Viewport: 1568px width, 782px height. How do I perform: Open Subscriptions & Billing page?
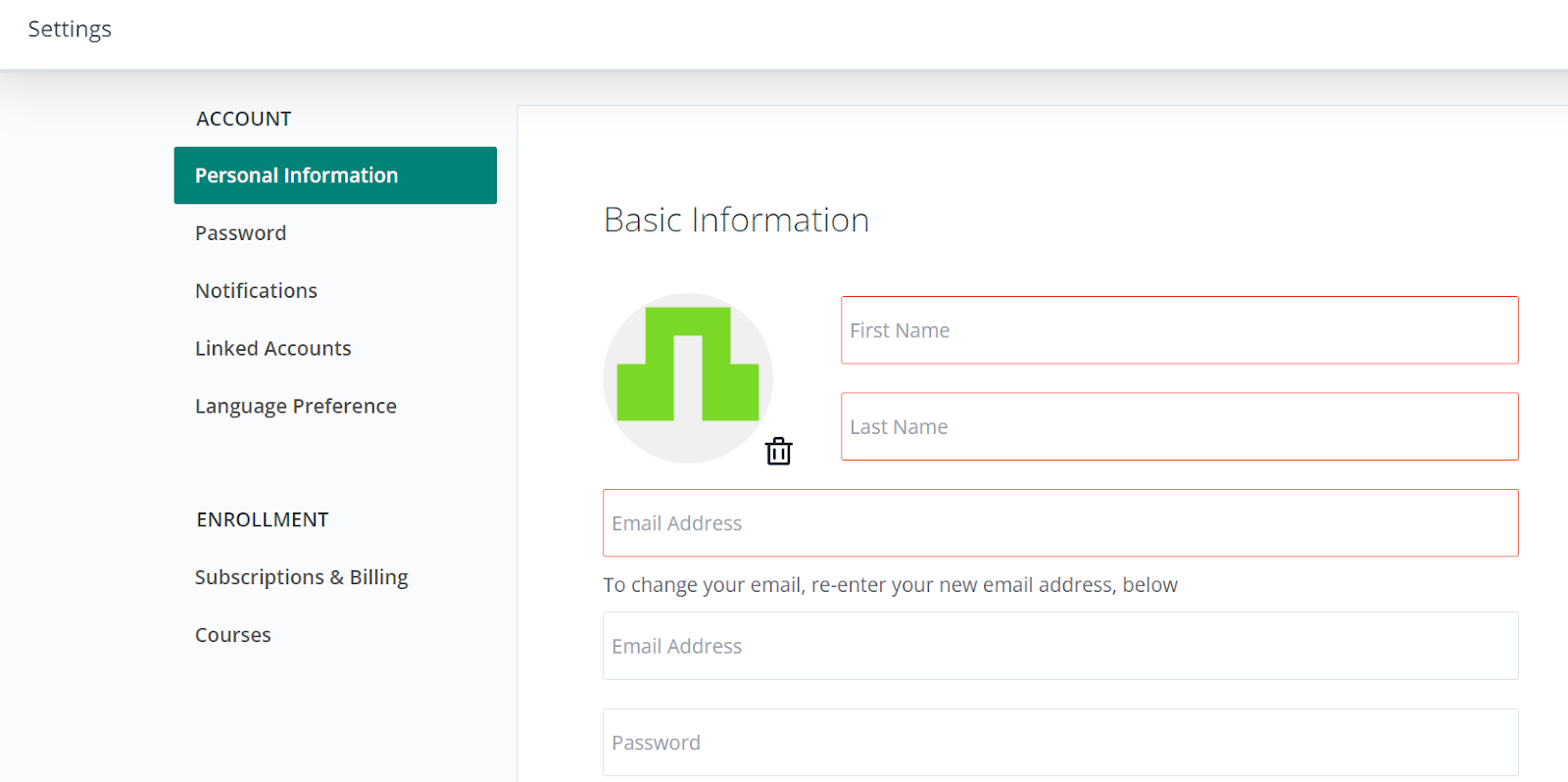click(x=301, y=577)
